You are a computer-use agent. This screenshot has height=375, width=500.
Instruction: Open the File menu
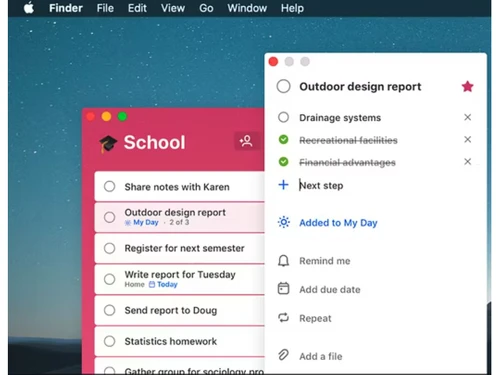click(105, 8)
